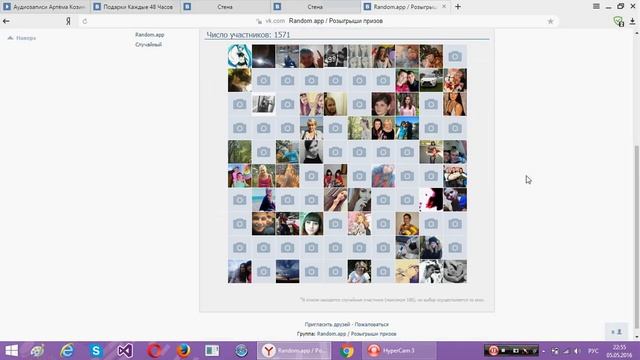Viewport: 640px width, 360px height.
Task: Open the avatar with red splash on white
Action: (431, 200)
